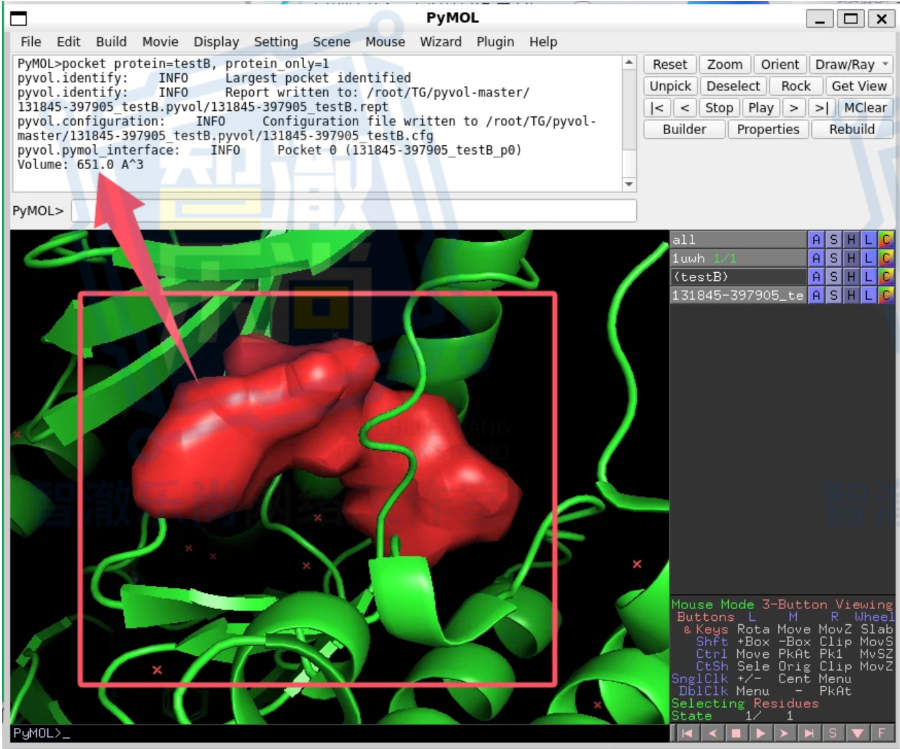Open Label menu for all row

pyautogui.click(x=868, y=239)
